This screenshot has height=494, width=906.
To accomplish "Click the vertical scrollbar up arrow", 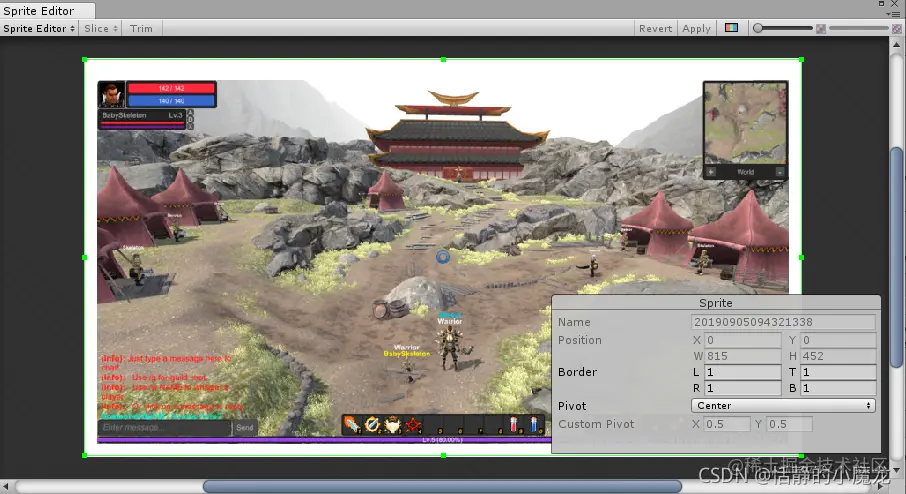I will pyautogui.click(x=897, y=44).
